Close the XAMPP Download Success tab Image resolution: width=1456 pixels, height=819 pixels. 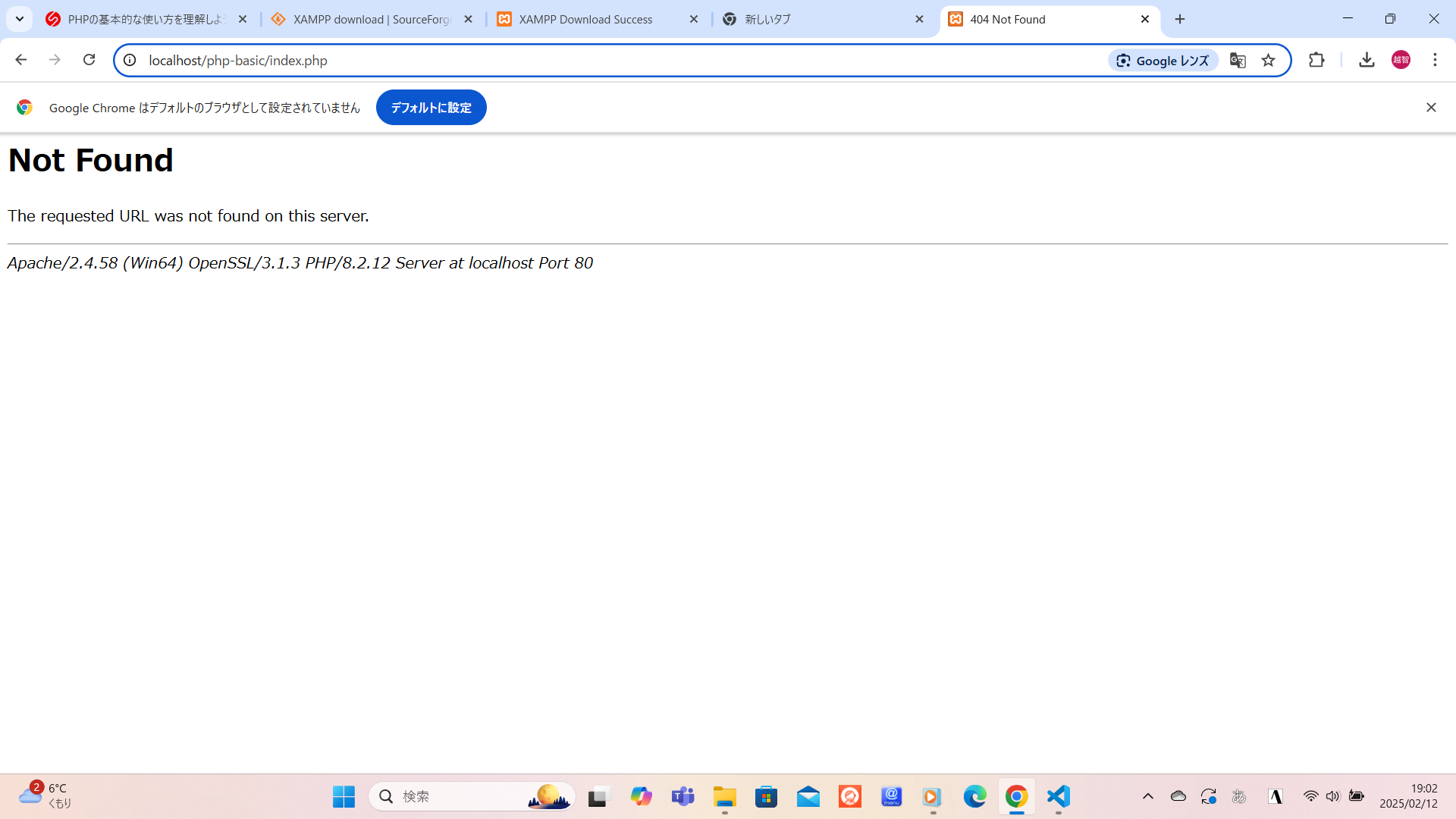[694, 20]
